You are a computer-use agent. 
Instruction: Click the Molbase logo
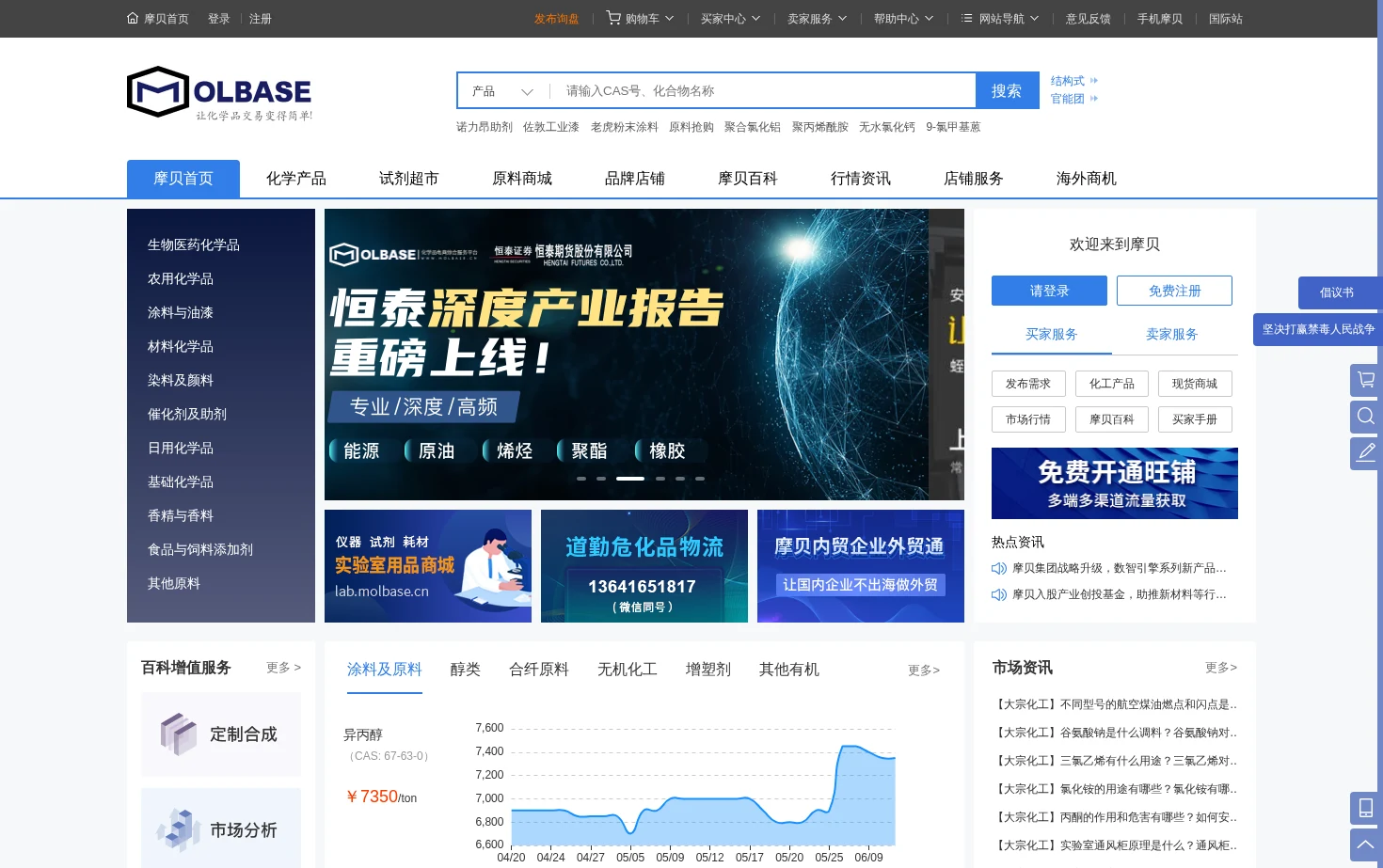[219, 93]
